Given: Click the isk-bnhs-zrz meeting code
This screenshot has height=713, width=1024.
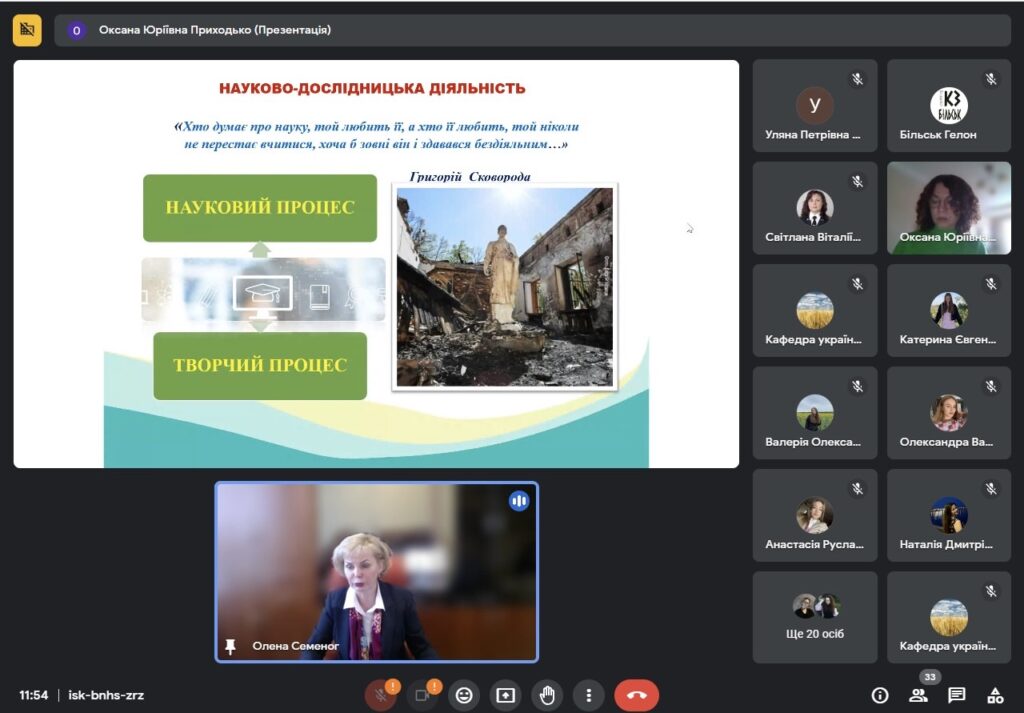Looking at the screenshot, I should click(106, 695).
